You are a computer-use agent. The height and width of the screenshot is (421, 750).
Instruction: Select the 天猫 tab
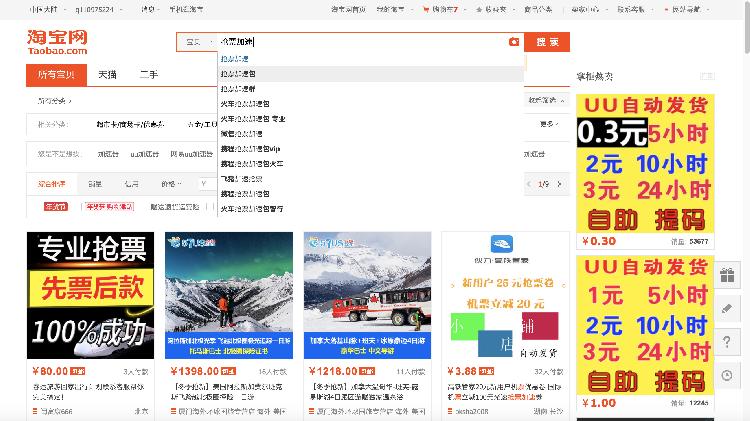point(107,75)
